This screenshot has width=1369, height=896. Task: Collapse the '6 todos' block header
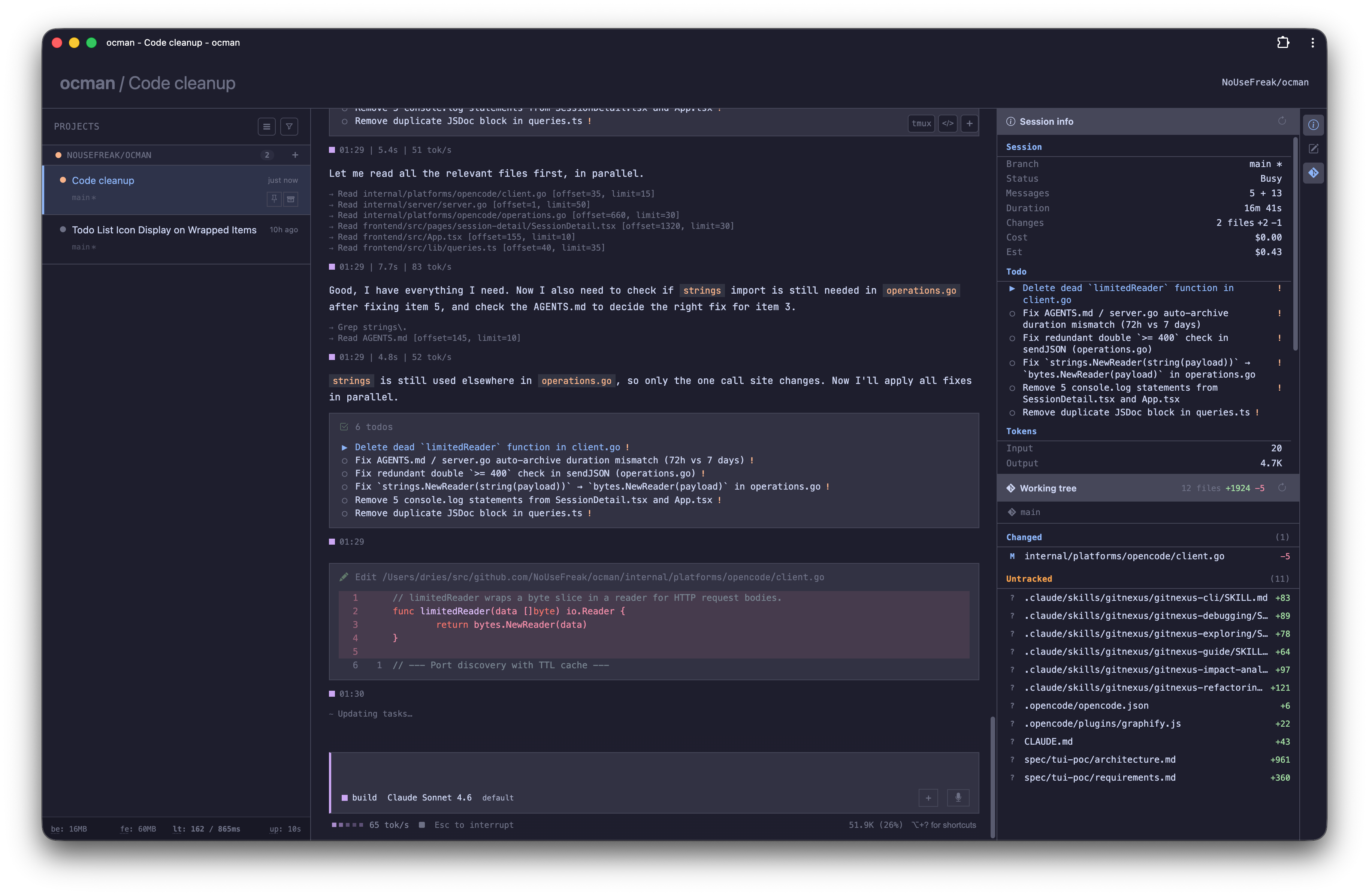[x=653, y=427]
